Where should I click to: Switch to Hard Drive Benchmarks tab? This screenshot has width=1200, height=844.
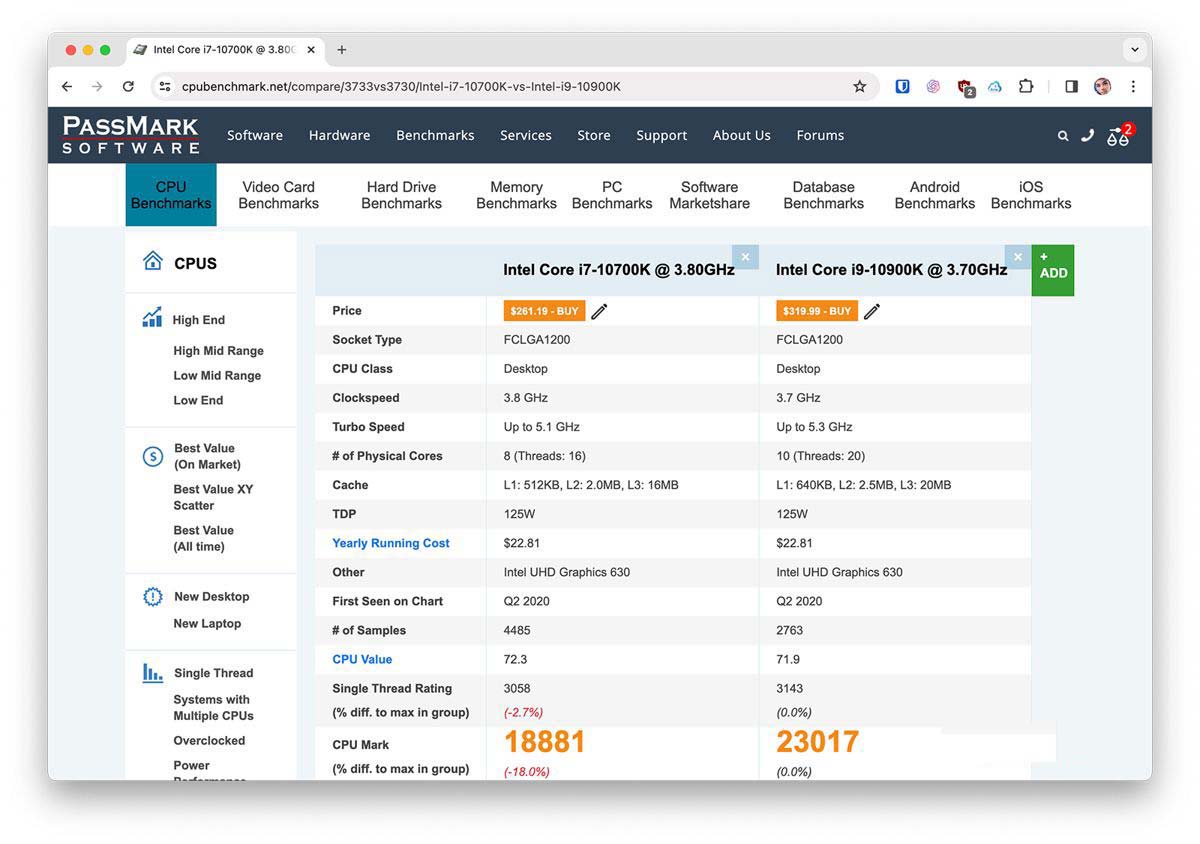(401, 195)
